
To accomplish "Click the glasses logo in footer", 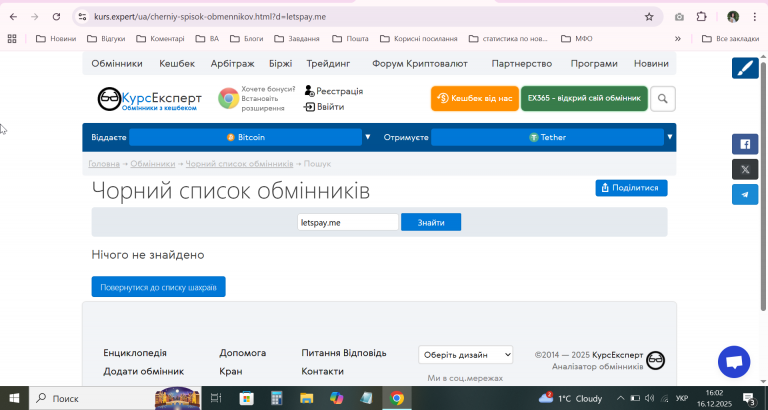I will (x=655, y=361).
